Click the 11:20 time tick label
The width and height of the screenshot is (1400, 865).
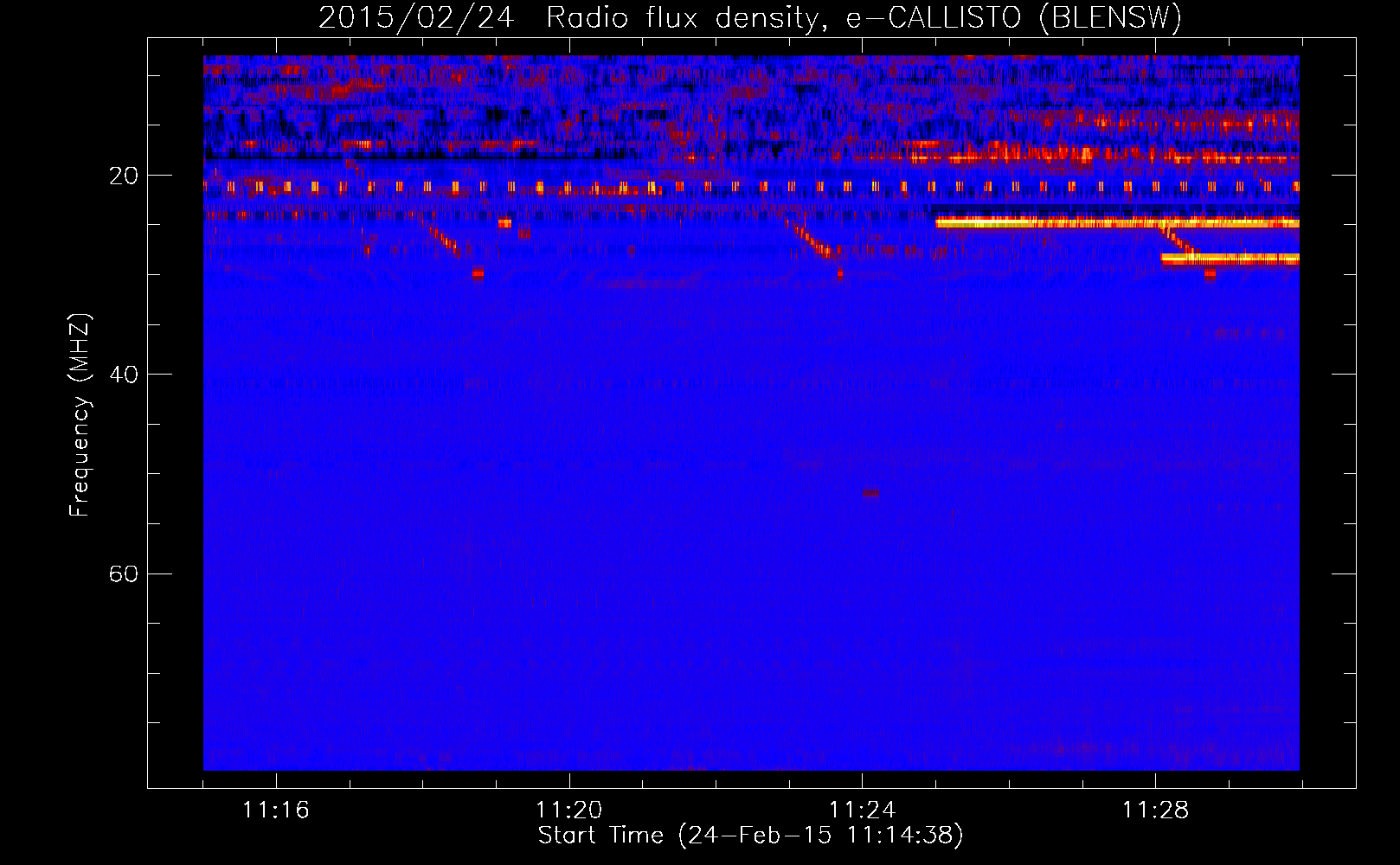[568, 811]
